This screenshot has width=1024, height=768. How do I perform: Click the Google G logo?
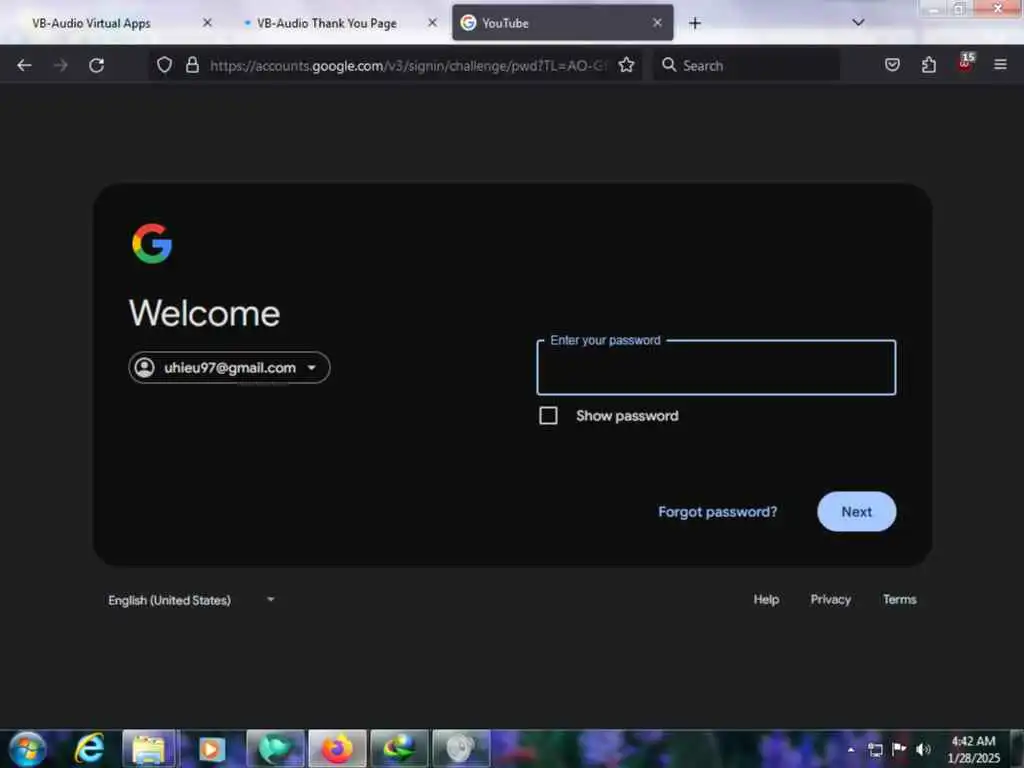pos(152,244)
